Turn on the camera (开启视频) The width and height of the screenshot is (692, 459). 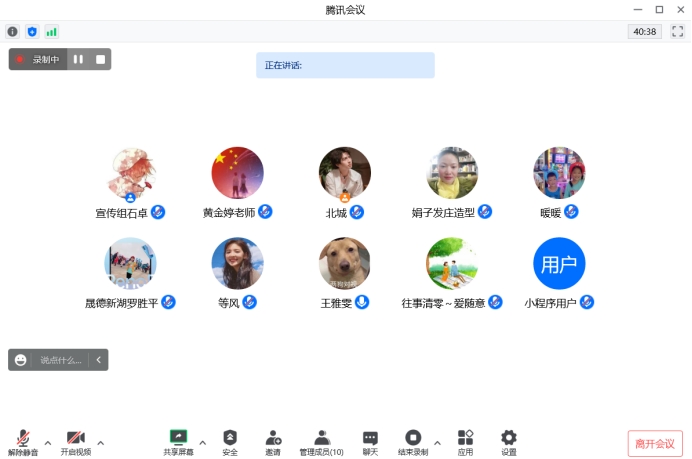[x=75, y=441]
